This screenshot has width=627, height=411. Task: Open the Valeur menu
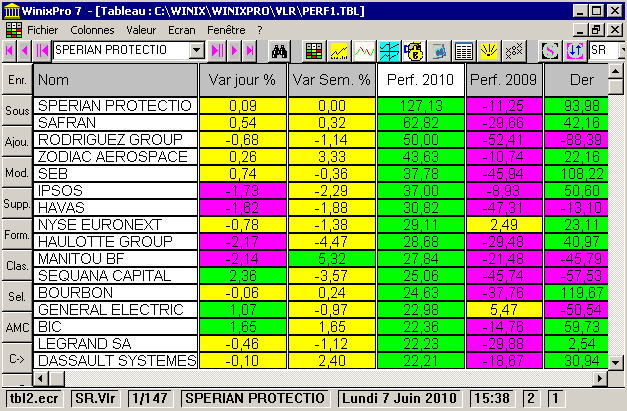[x=141, y=30]
